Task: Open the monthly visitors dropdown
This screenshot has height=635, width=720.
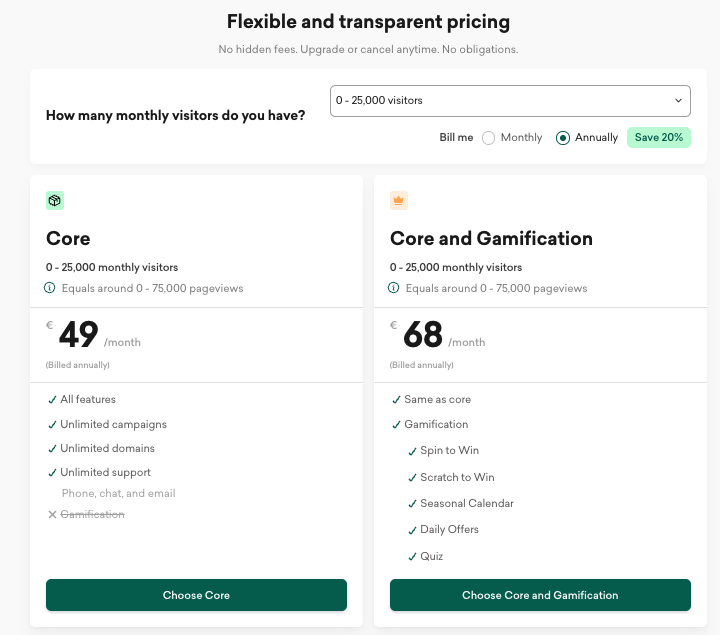Action: 510,101
